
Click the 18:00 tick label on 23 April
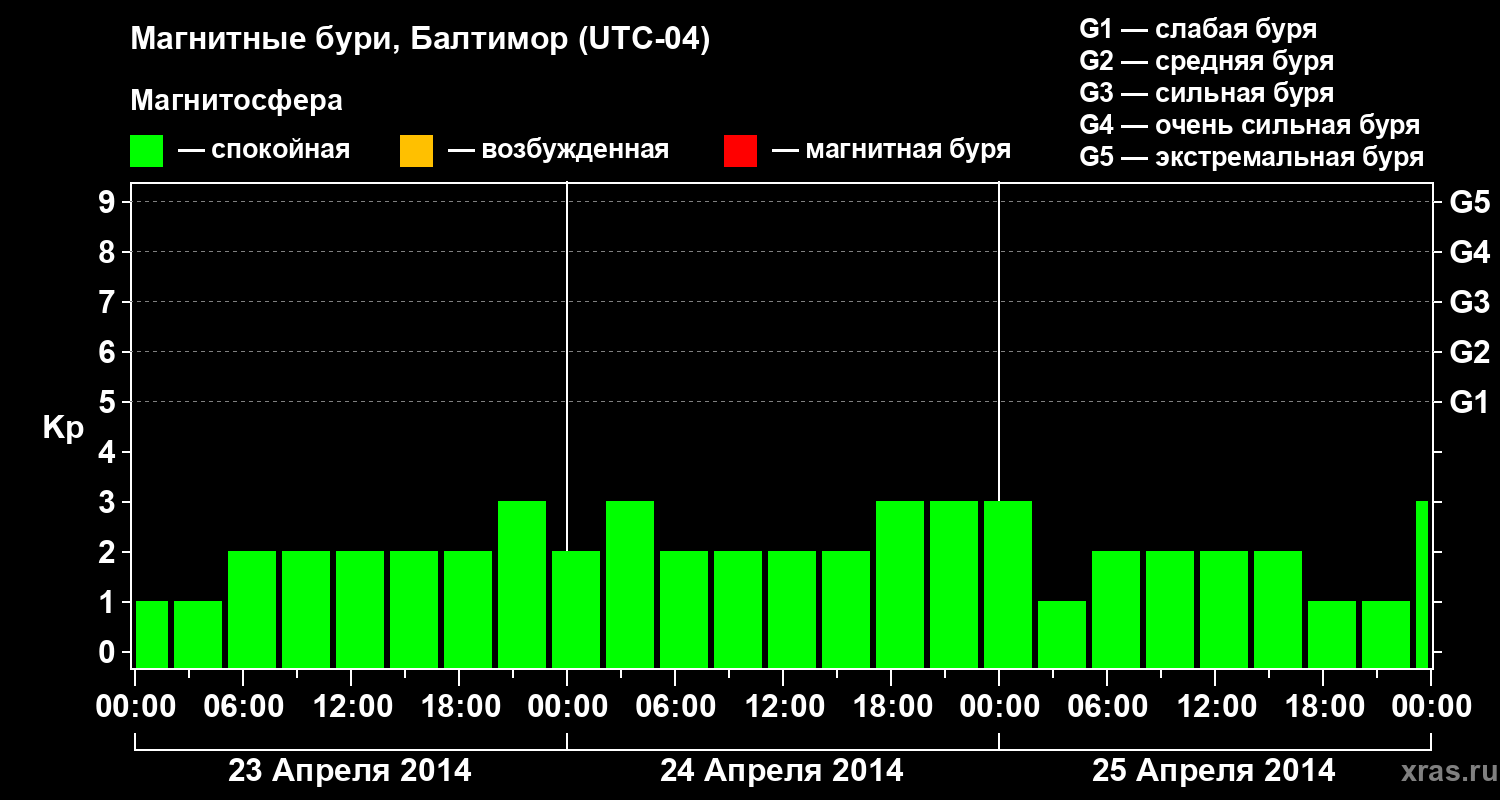point(459,707)
